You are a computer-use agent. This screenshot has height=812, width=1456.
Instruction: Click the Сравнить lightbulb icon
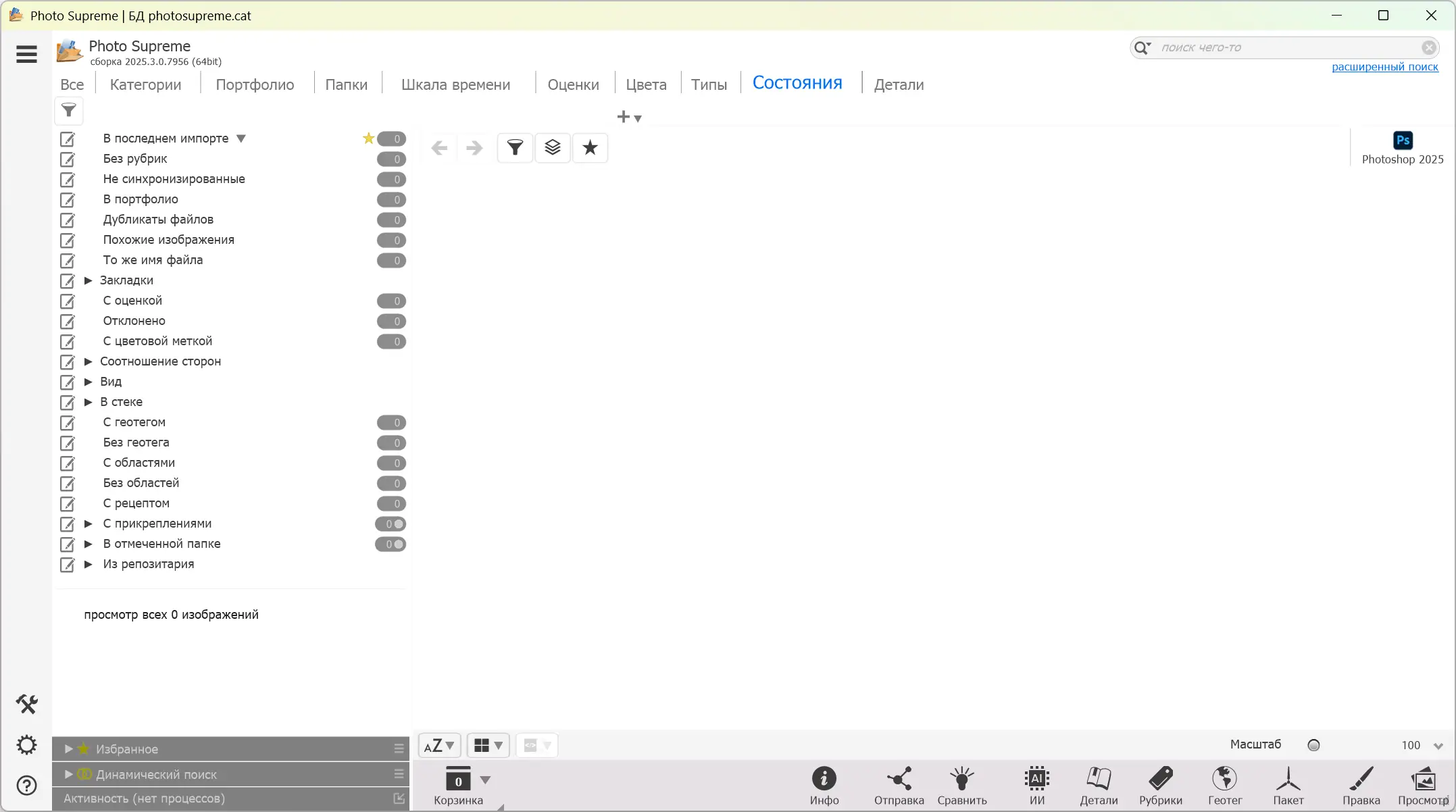coord(961,780)
